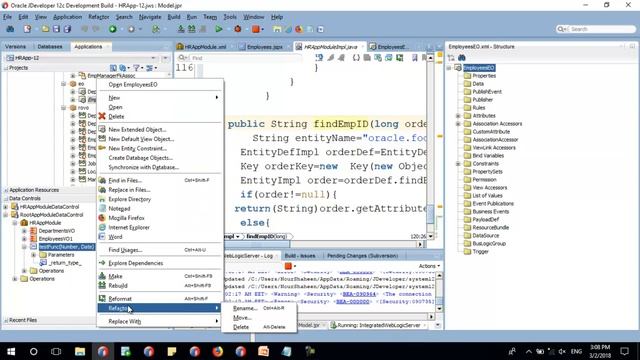Image resolution: width=640 pixels, height=360 pixels.
Task: Click the red Terminate square in main toolbar
Action: (x=256, y=29)
